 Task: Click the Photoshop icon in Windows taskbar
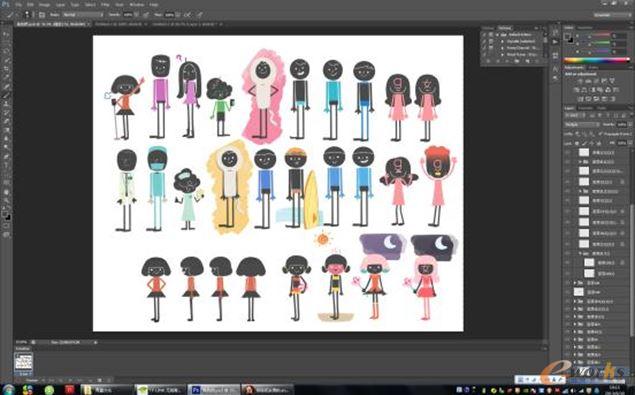click(x=213, y=390)
